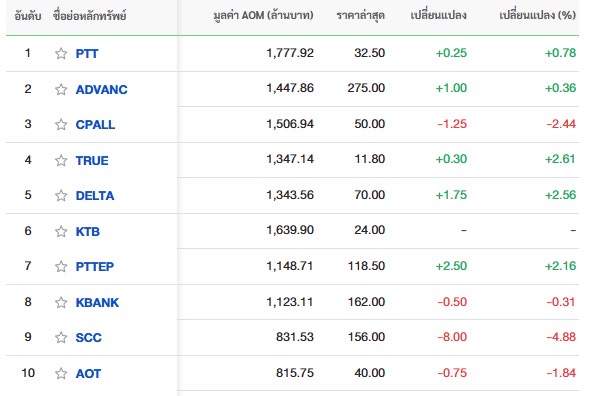
Task: Toggle favorite star for PTT
Action: 61,53
